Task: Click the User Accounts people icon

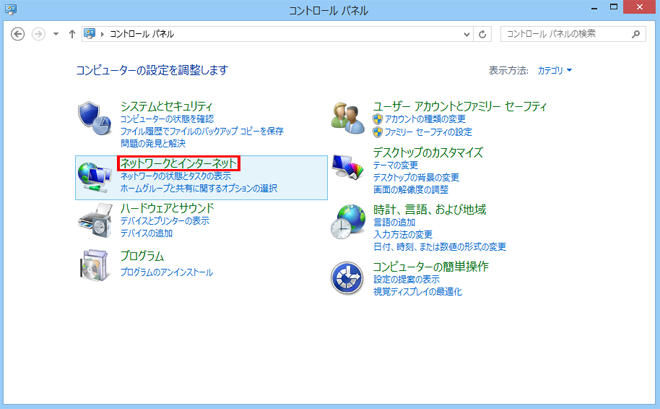Action: pyautogui.click(x=349, y=117)
